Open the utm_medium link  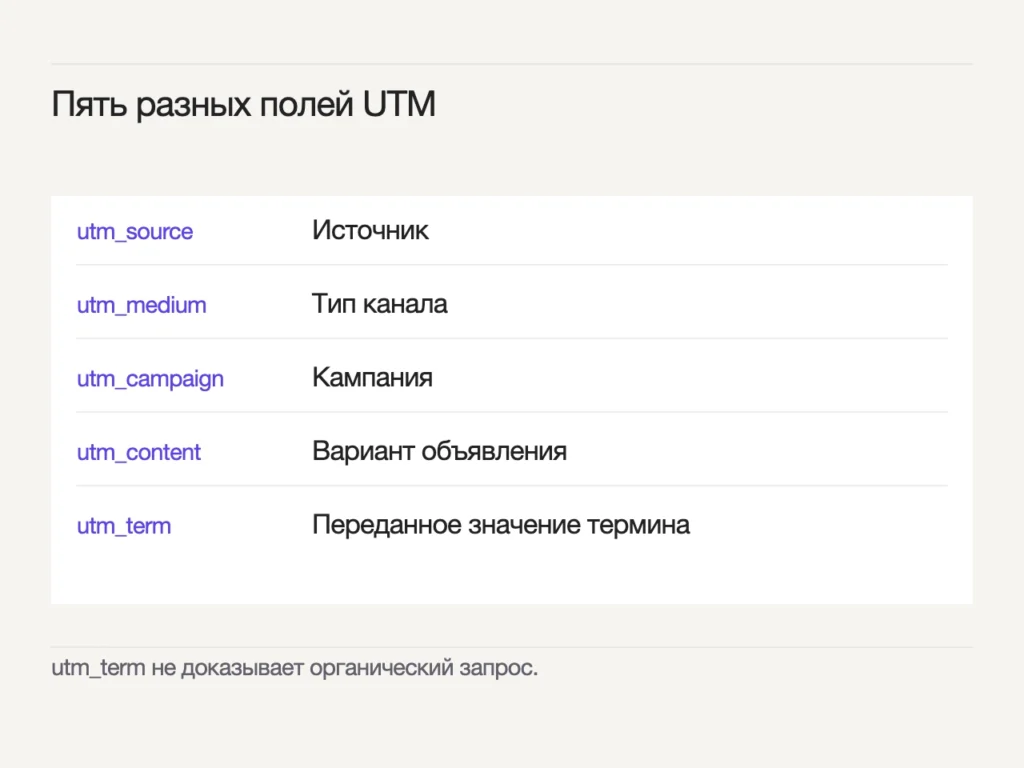pyautogui.click(x=142, y=305)
